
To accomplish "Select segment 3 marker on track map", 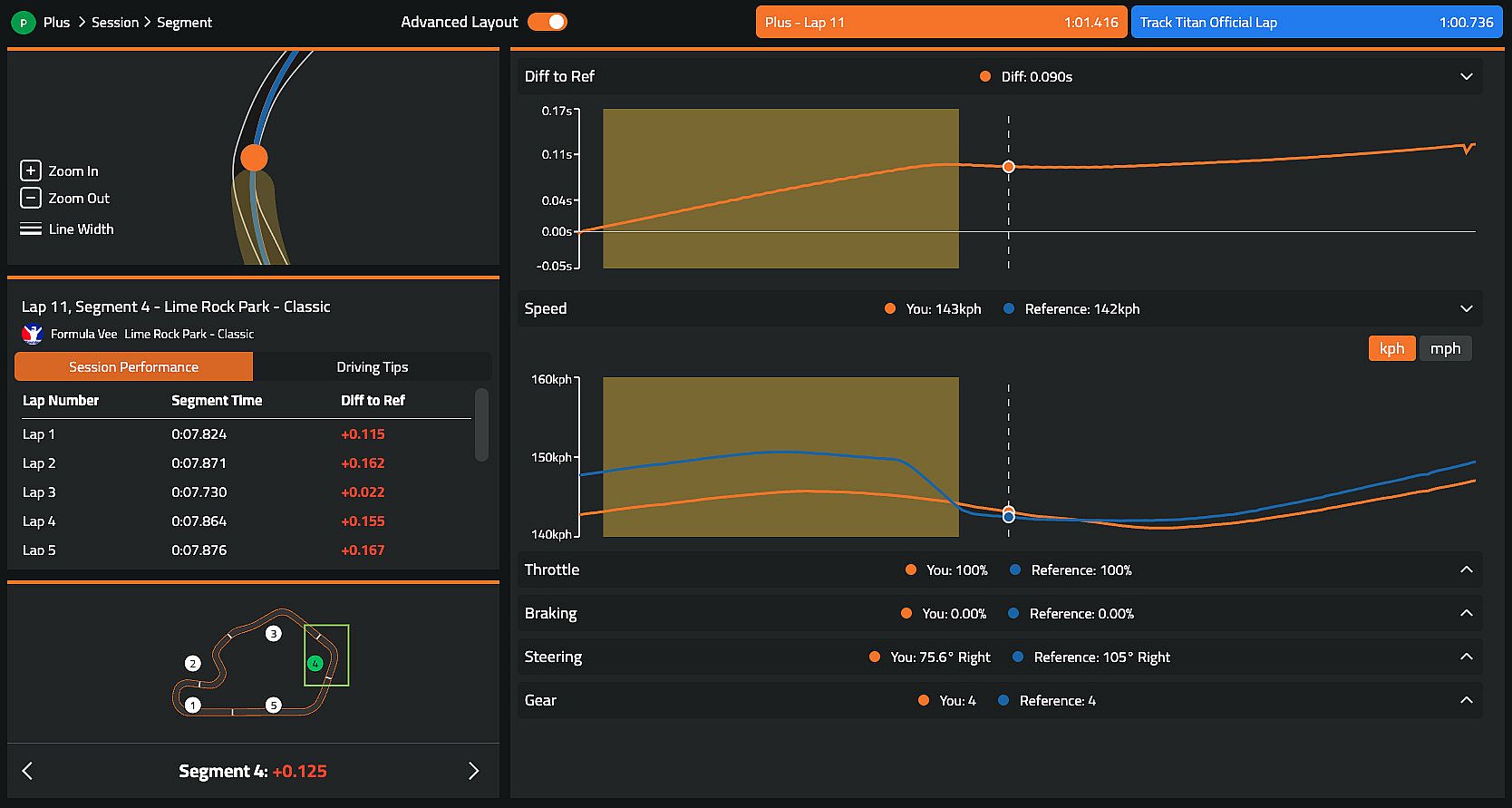I will point(274,634).
